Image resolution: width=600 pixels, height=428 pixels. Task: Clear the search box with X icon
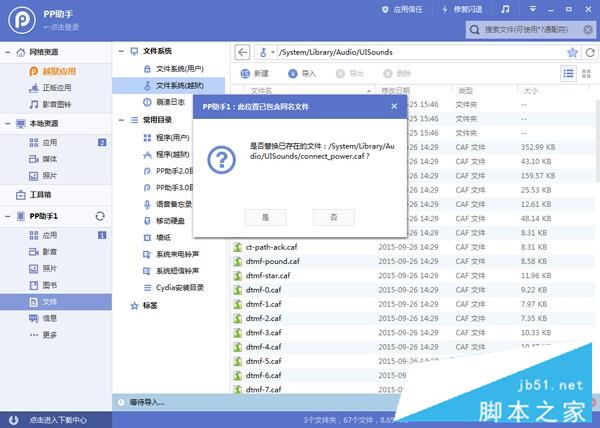pyautogui.click(x=588, y=29)
